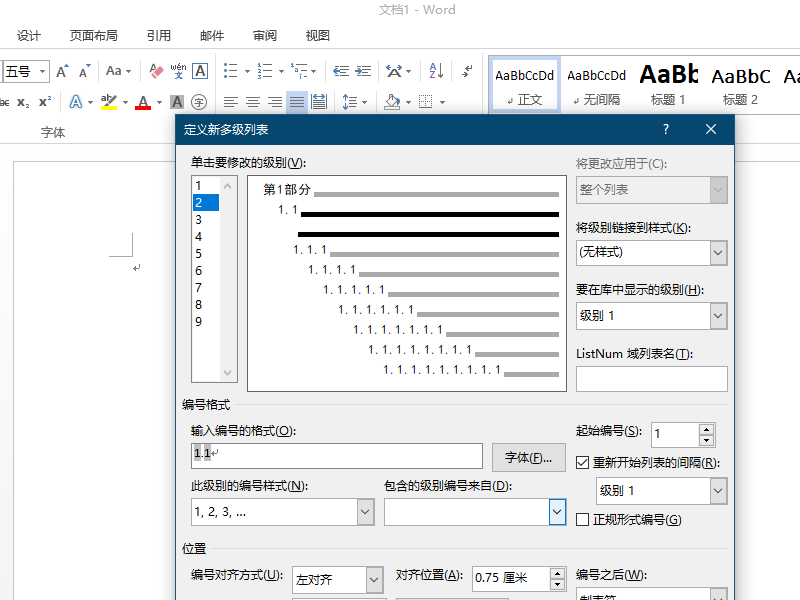
Task: Click the numbered list icon
Action: point(265,71)
